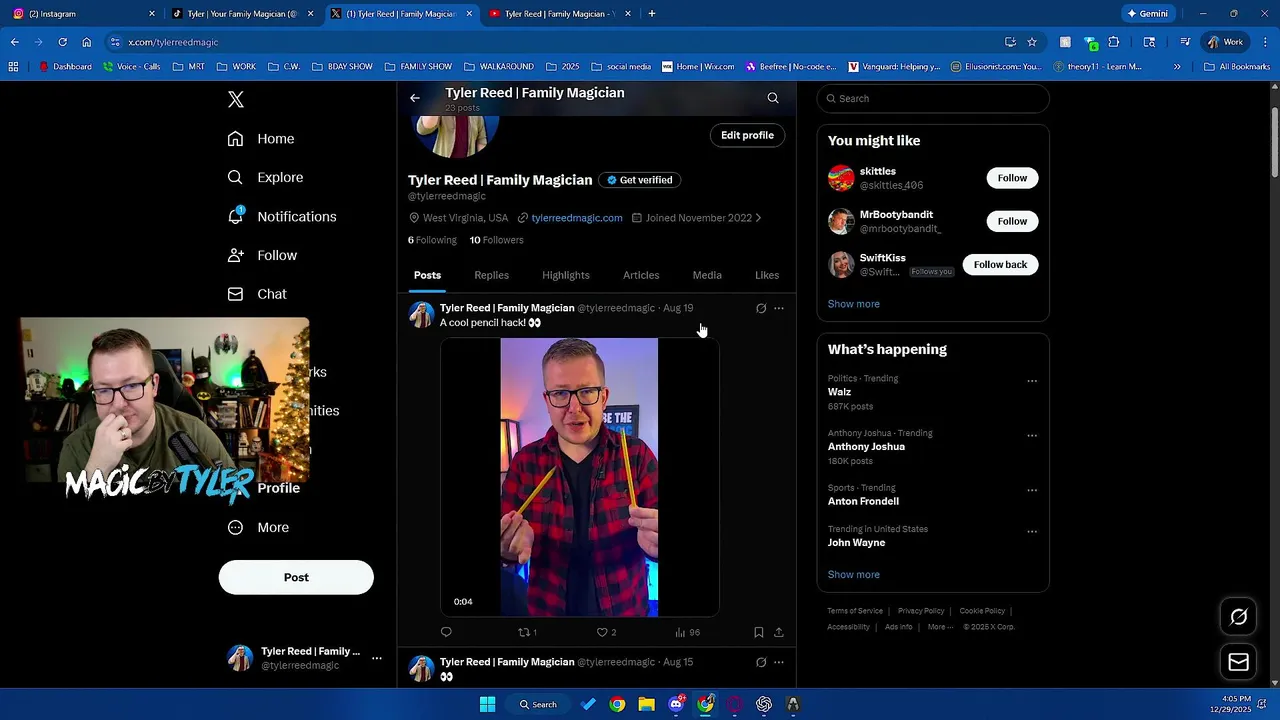This screenshot has width=1280, height=720.
Task: Click the share icon under the video
Action: (x=779, y=632)
